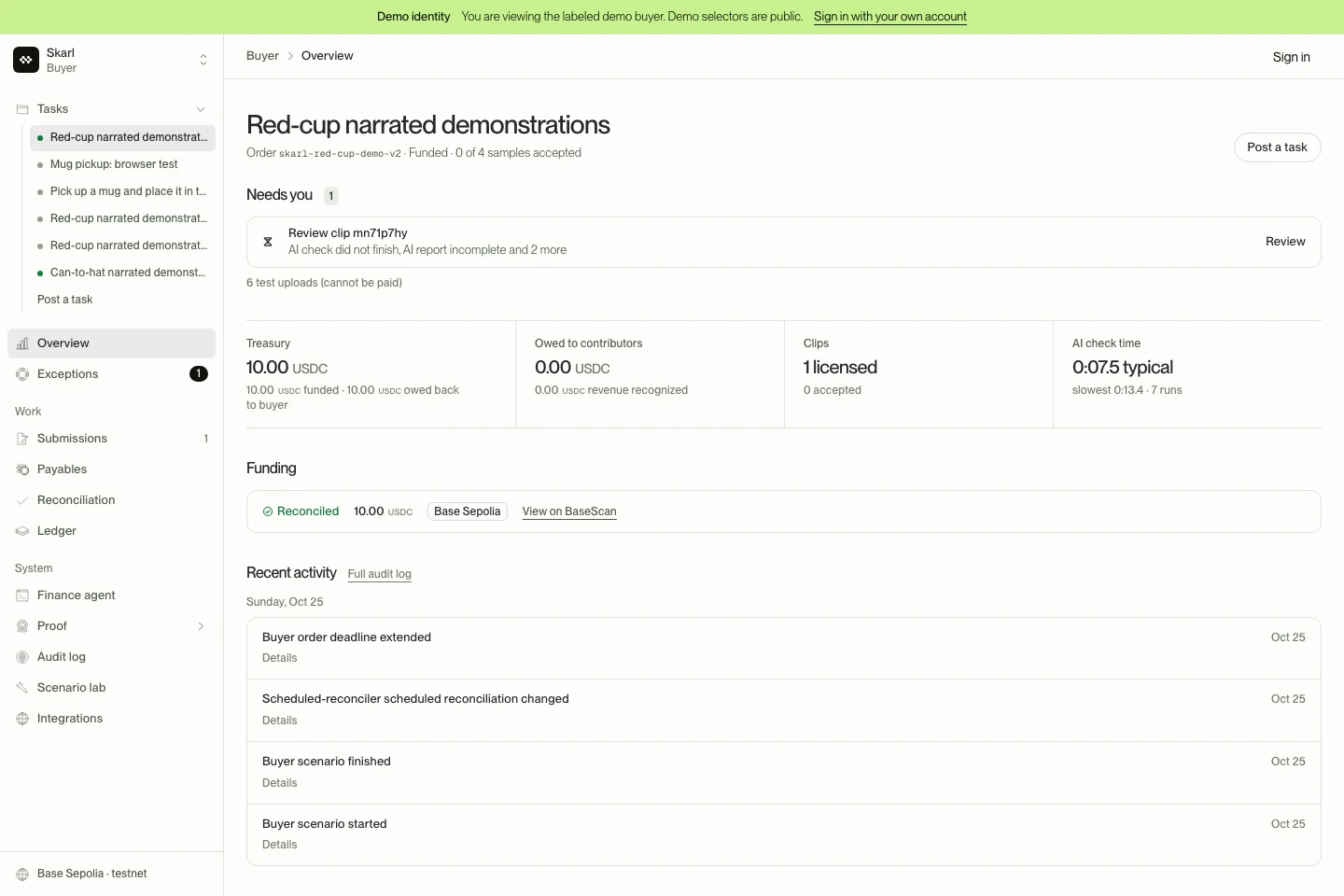Viewport: 1344px width, 896px height.
Task: Click the Submissions document icon
Action: (x=22, y=439)
